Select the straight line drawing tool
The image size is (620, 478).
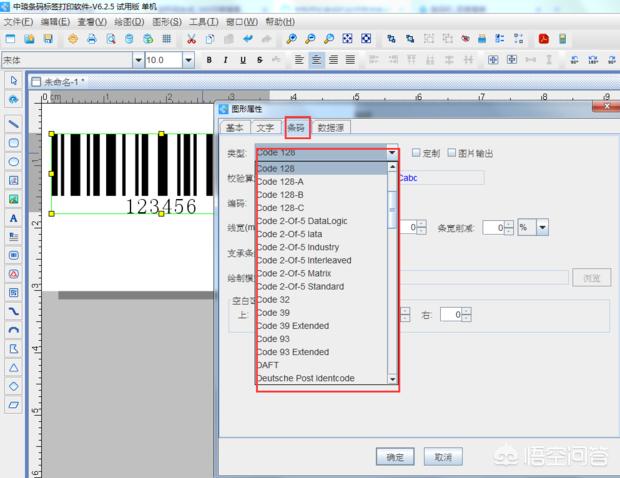click(14, 124)
